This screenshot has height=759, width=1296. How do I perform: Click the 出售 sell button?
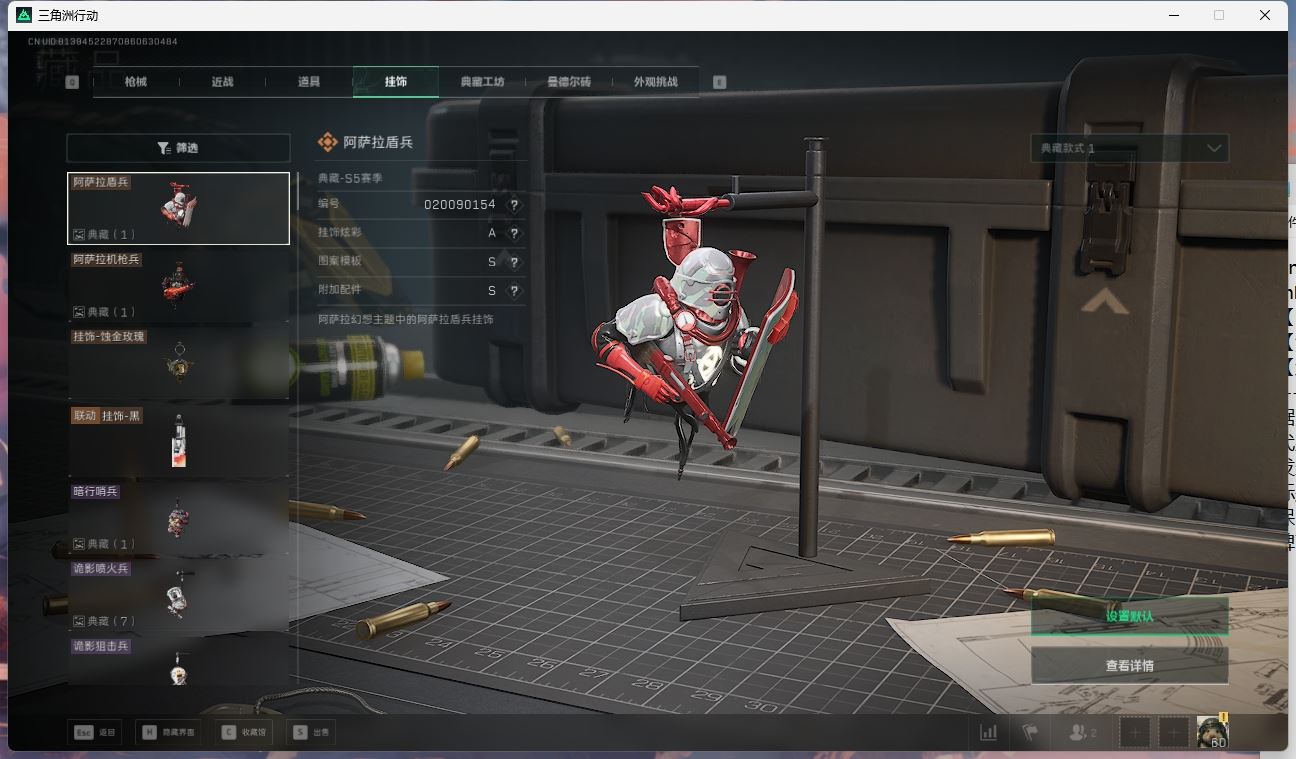tap(311, 732)
